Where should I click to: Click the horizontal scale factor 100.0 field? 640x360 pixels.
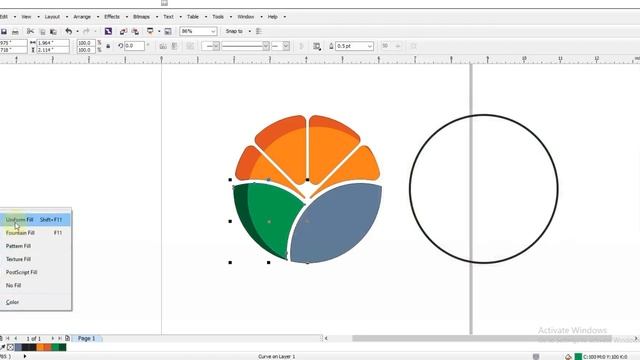click(x=86, y=43)
